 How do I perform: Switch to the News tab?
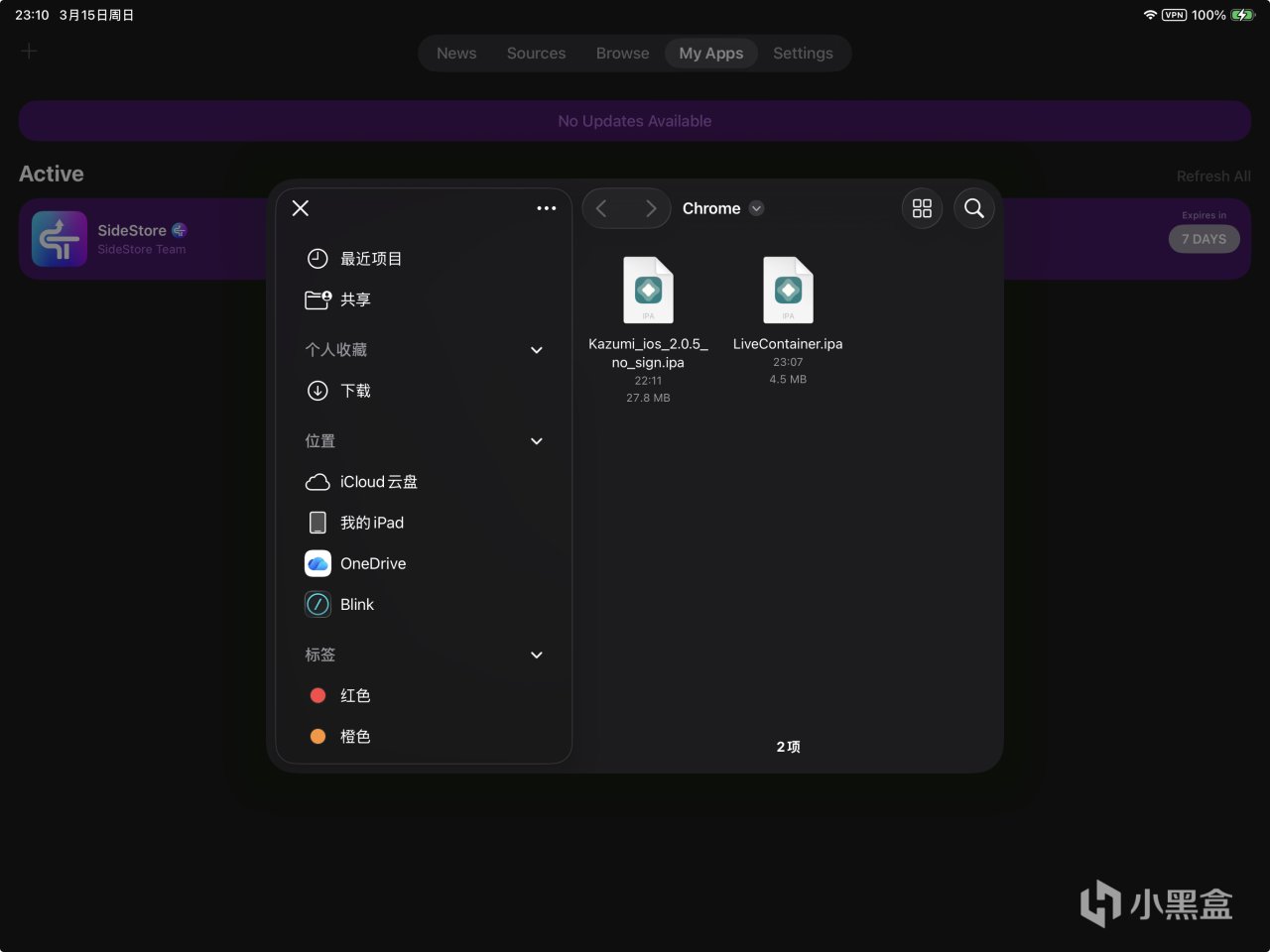click(456, 54)
